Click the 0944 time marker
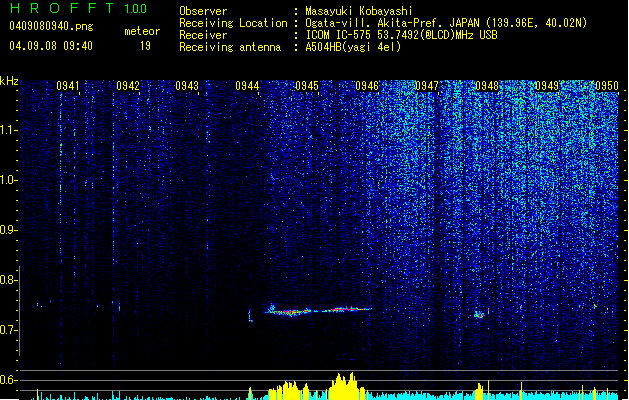 [247, 86]
